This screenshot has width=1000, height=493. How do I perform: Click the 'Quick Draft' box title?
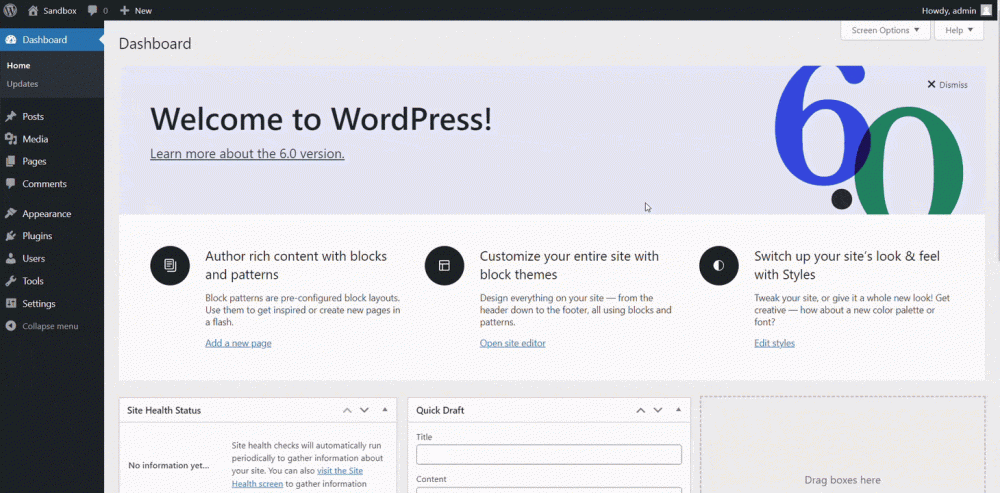440,410
